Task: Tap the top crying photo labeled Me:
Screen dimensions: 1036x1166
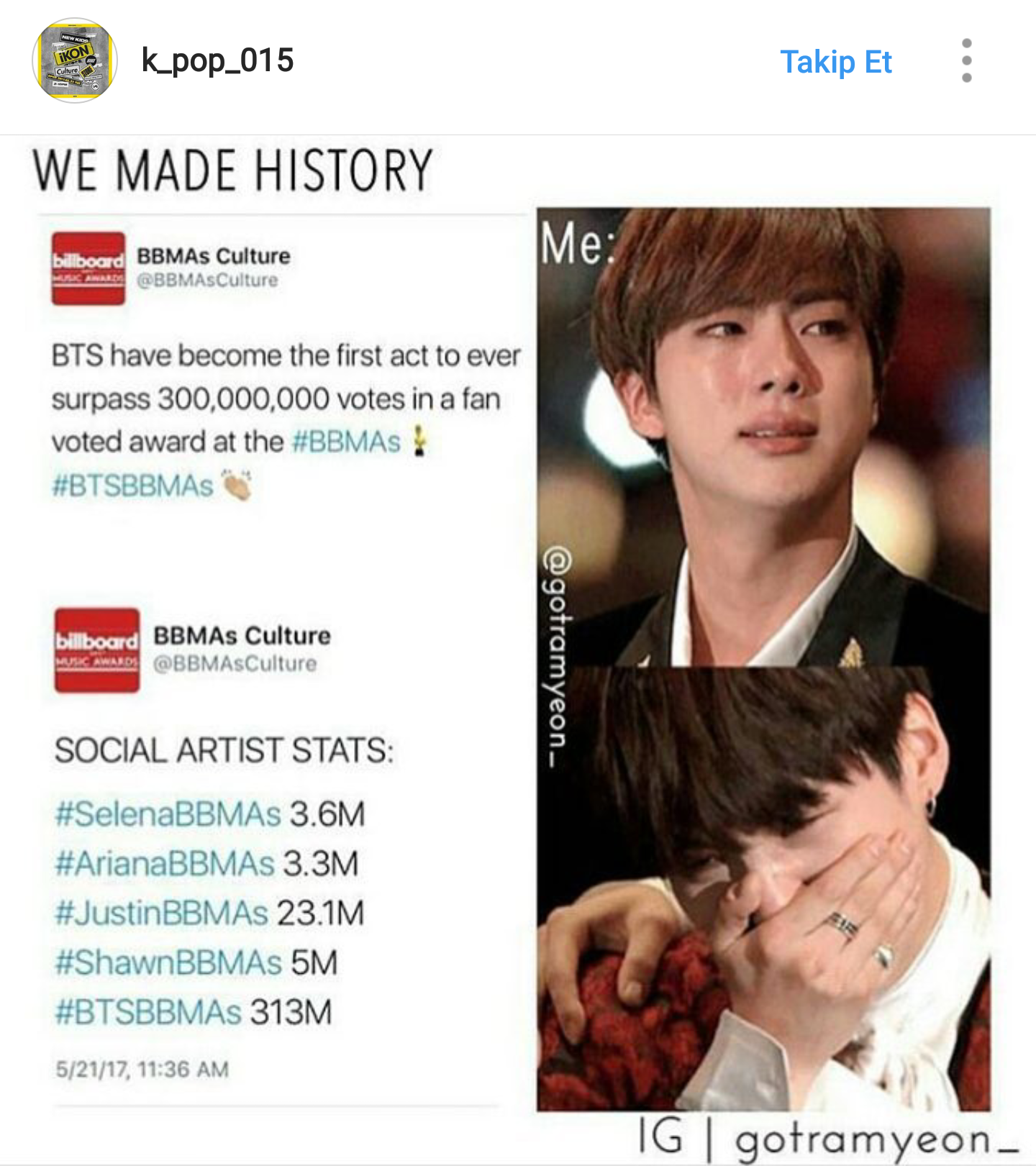Action: pyautogui.click(x=763, y=437)
